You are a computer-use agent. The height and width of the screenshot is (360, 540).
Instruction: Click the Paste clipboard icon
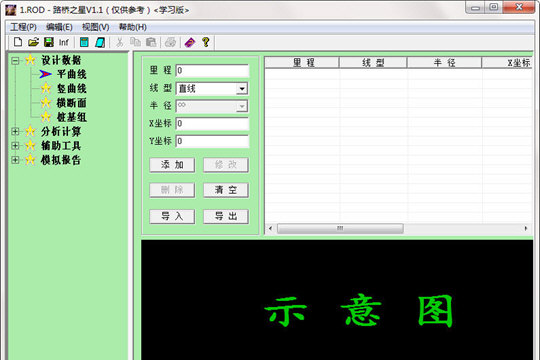[x=151, y=42]
